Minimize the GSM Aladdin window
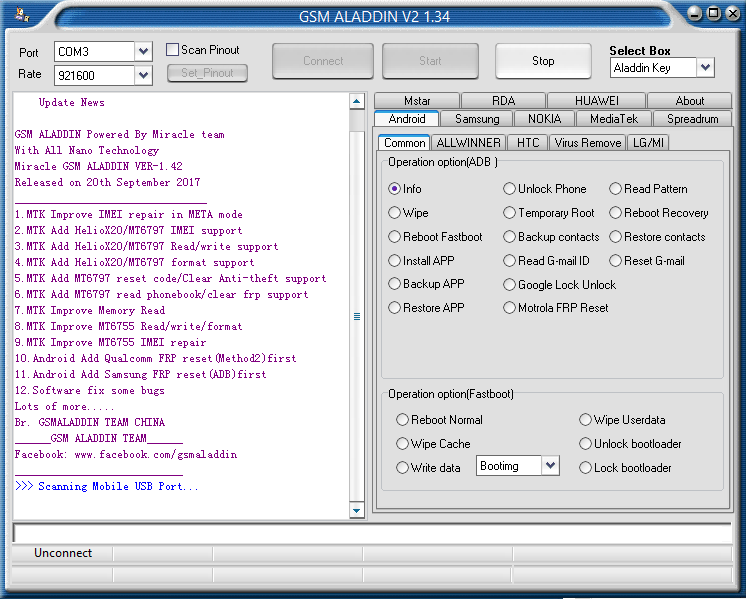Viewport: 746px width, 599px height. coord(695,13)
